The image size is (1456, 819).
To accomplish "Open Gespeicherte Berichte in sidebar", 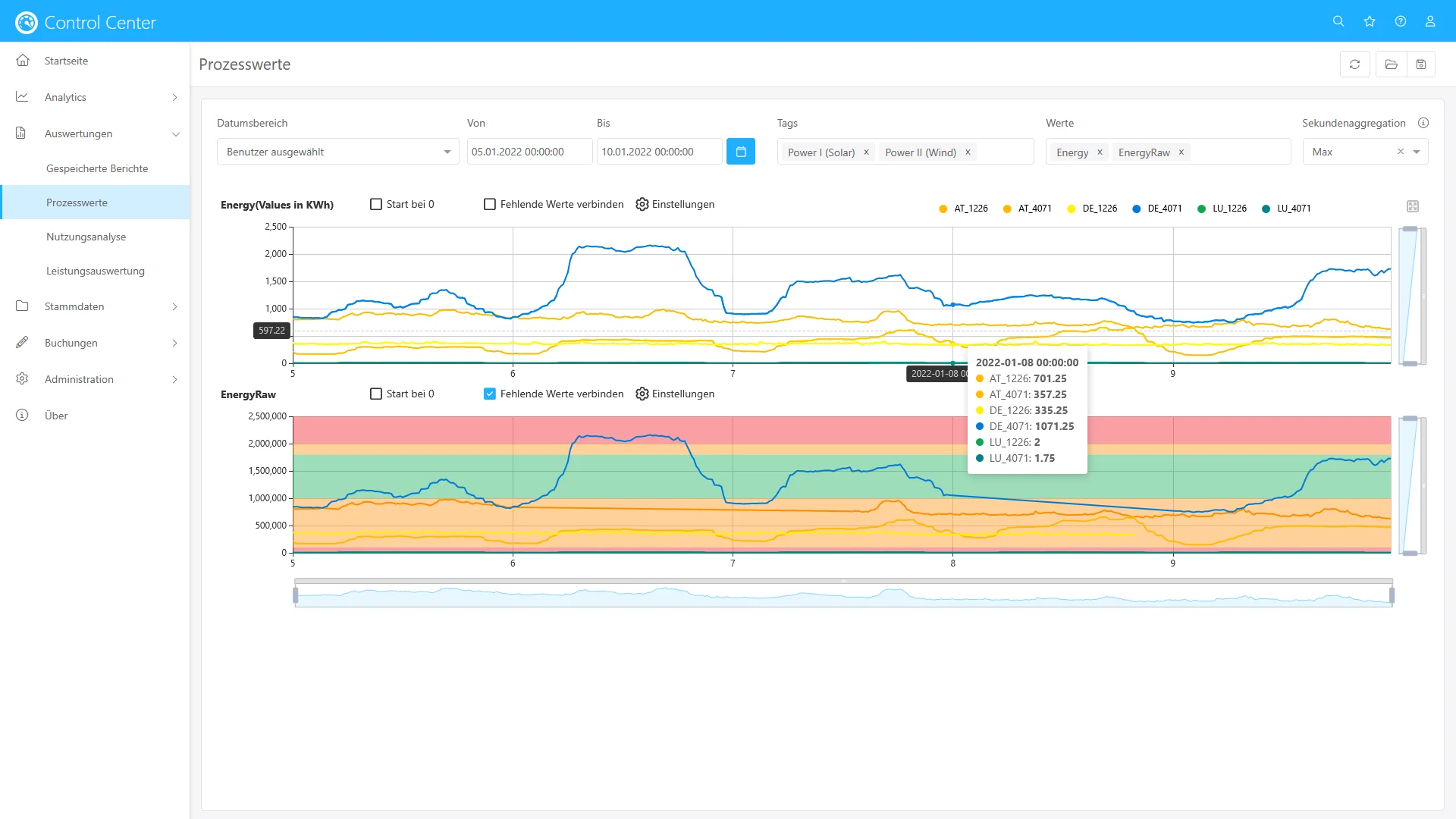I will click(x=97, y=168).
